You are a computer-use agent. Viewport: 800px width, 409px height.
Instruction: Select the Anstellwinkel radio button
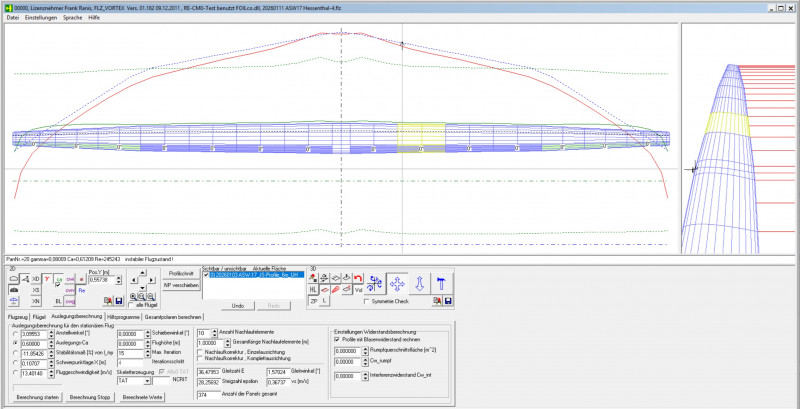pos(14,332)
